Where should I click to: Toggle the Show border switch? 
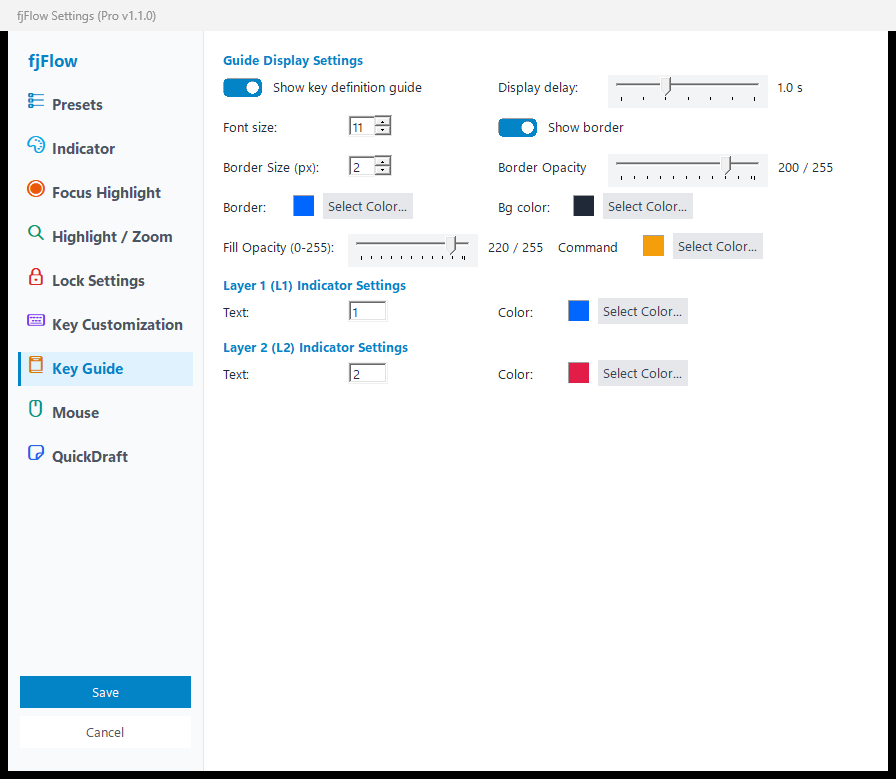pos(517,127)
